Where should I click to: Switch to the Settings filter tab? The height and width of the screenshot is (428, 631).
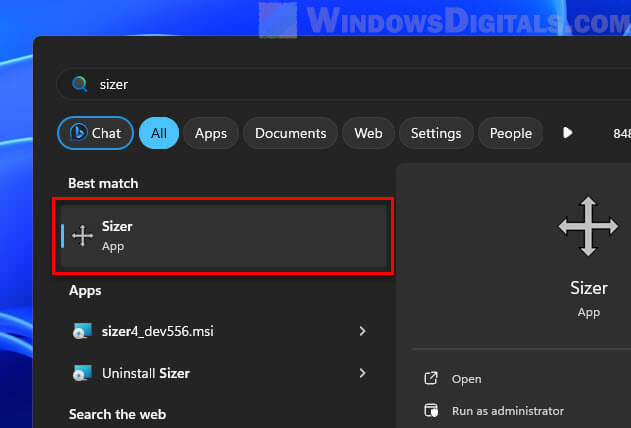pyautogui.click(x=436, y=133)
